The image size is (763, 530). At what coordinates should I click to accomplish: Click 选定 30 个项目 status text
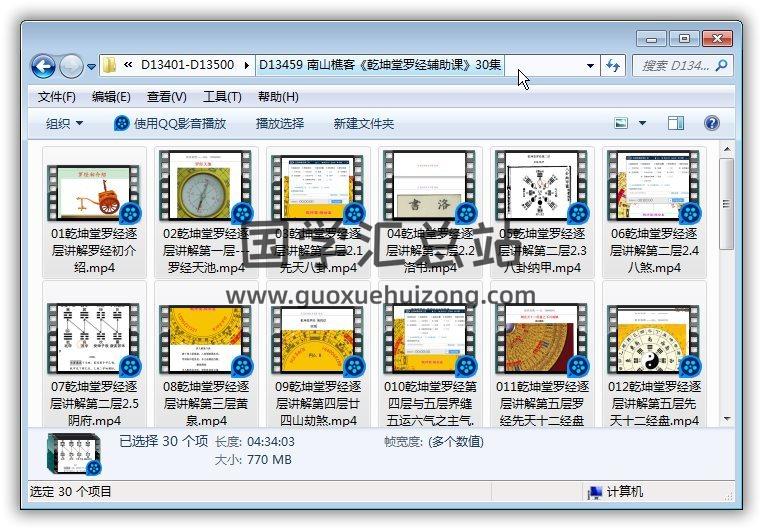tap(71, 492)
